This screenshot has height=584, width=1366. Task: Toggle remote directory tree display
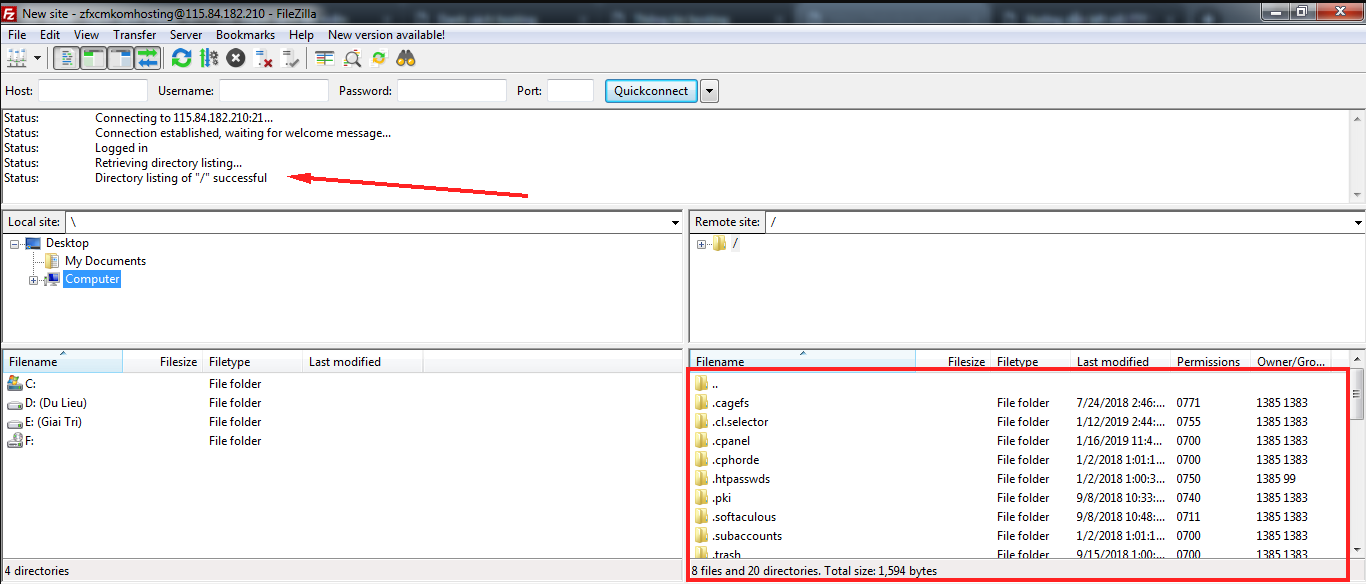coord(121,58)
